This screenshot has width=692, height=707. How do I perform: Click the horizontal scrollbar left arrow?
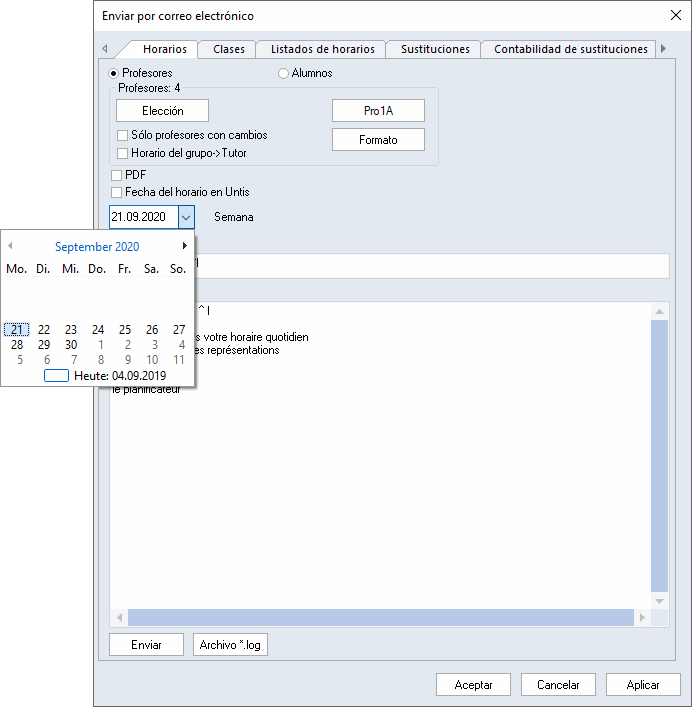click(x=119, y=617)
